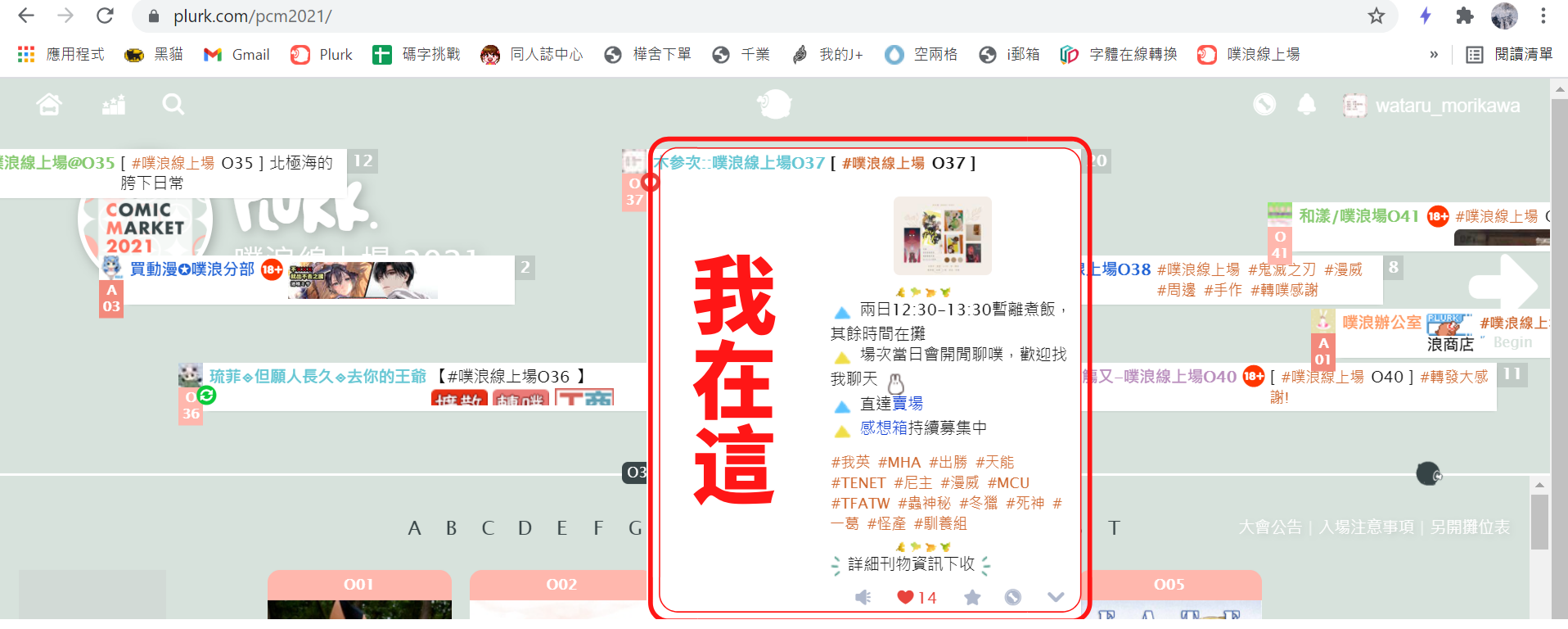
Task: Replurk the open O37 plurk
Action: pos(1013,598)
